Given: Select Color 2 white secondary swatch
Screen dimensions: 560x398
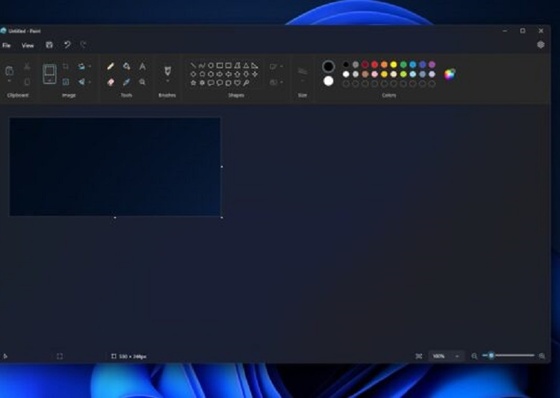Looking at the screenshot, I should [328, 81].
